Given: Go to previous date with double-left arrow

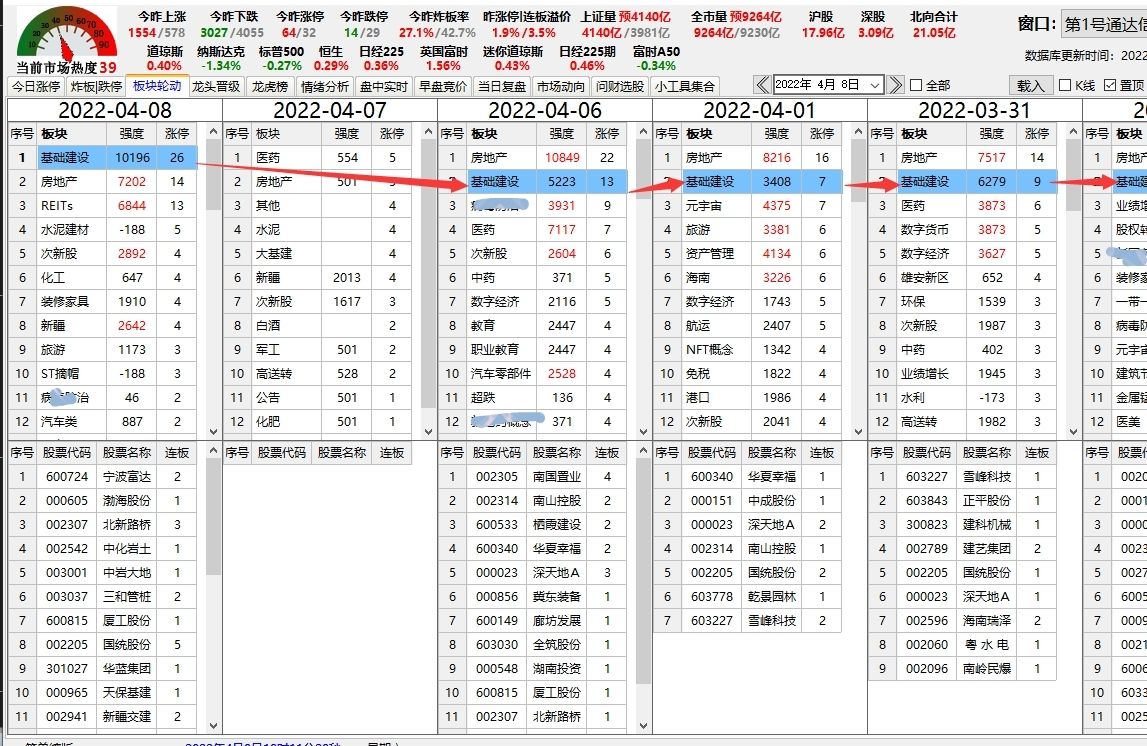Looking at the screenshot, I should pos(761,85).
